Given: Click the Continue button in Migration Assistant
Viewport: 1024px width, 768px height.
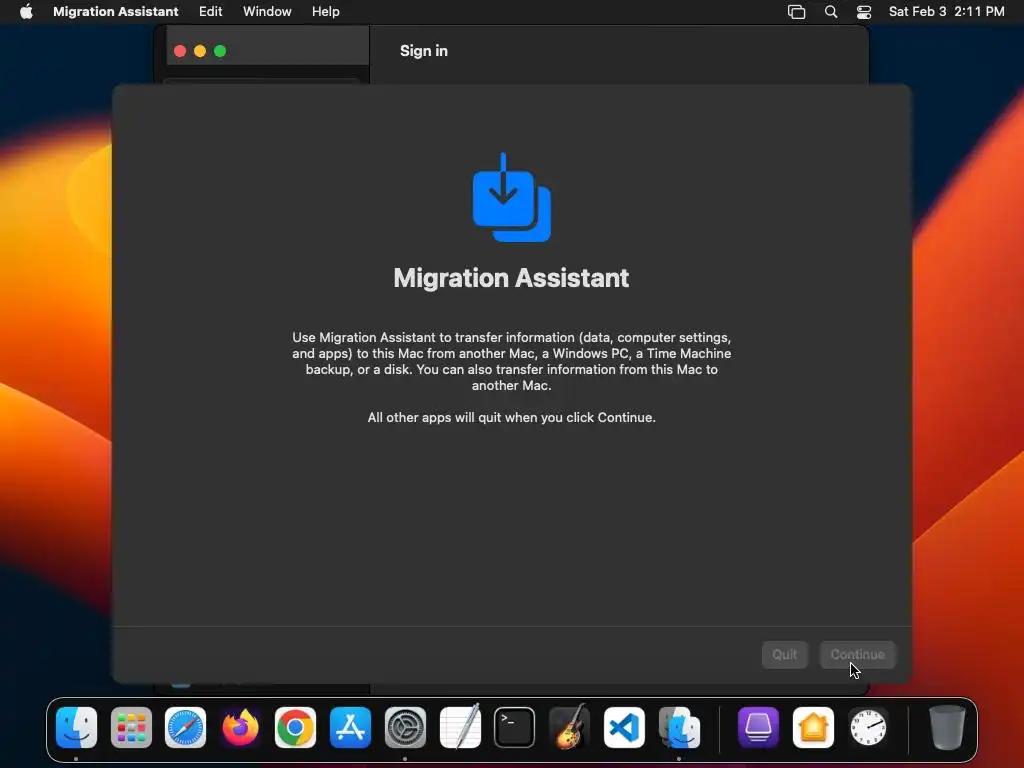Looking at the screenshot, I should 857,654.
